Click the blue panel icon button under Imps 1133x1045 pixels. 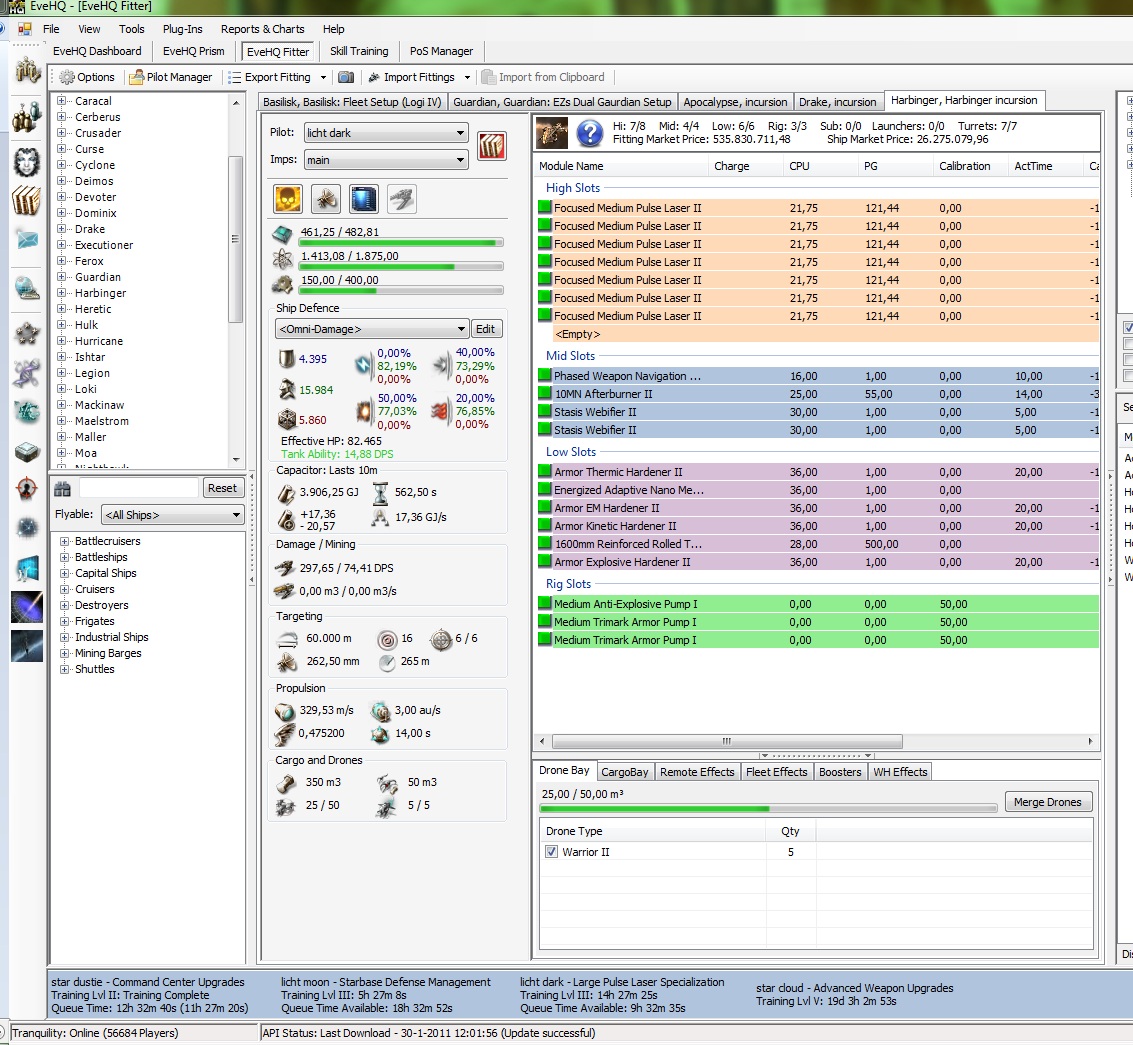pyautogui.click(x=363, y=199)
